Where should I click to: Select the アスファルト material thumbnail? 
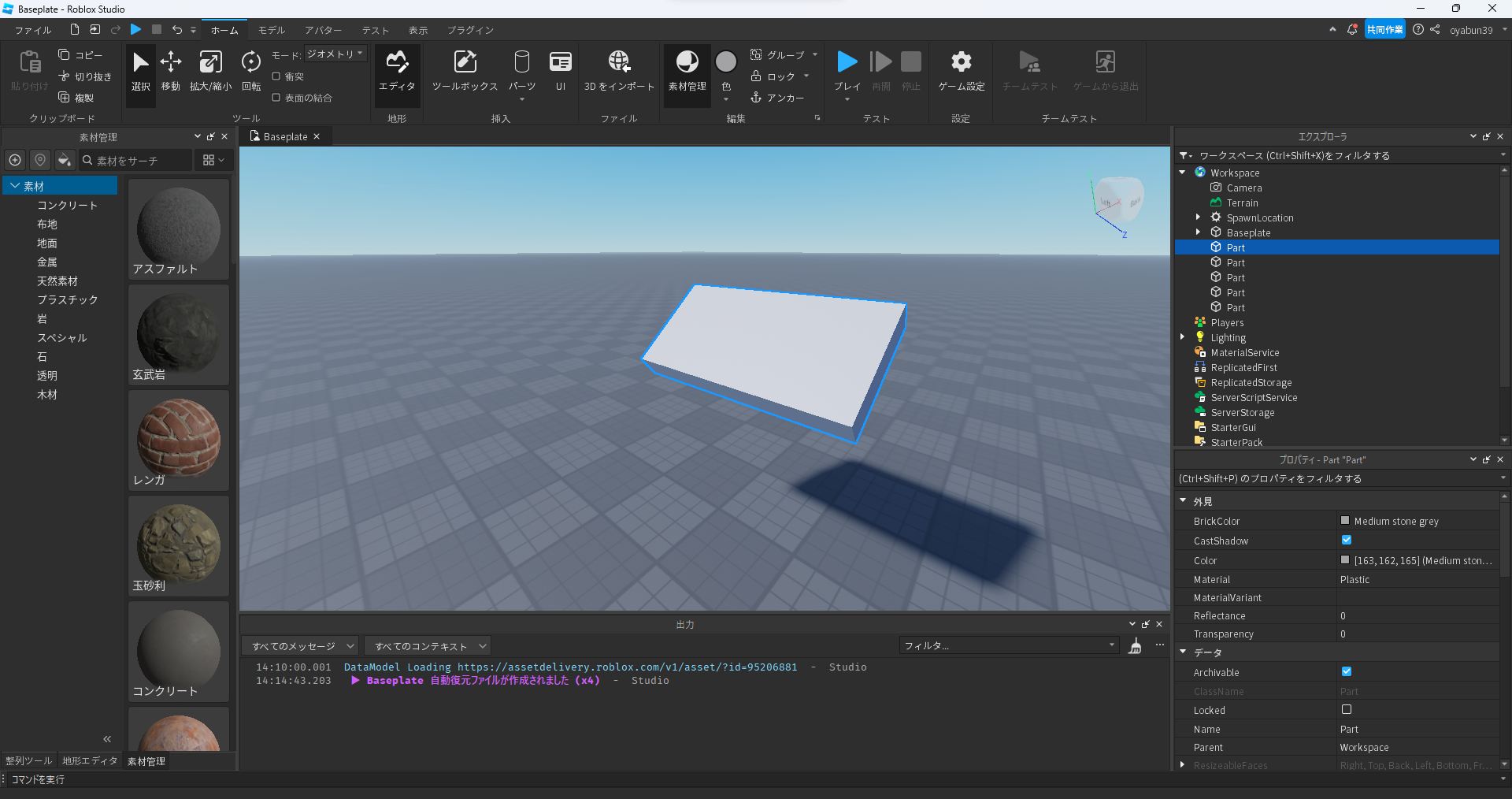click(x=179, y=229)
